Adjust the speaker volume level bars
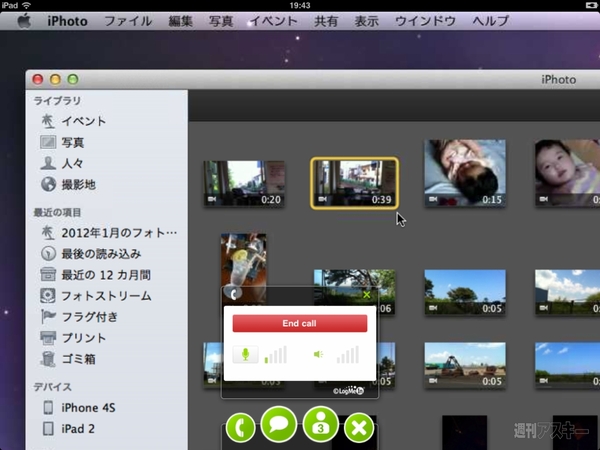The width and height of the screenshot is (600, 450). pos(347,354)
